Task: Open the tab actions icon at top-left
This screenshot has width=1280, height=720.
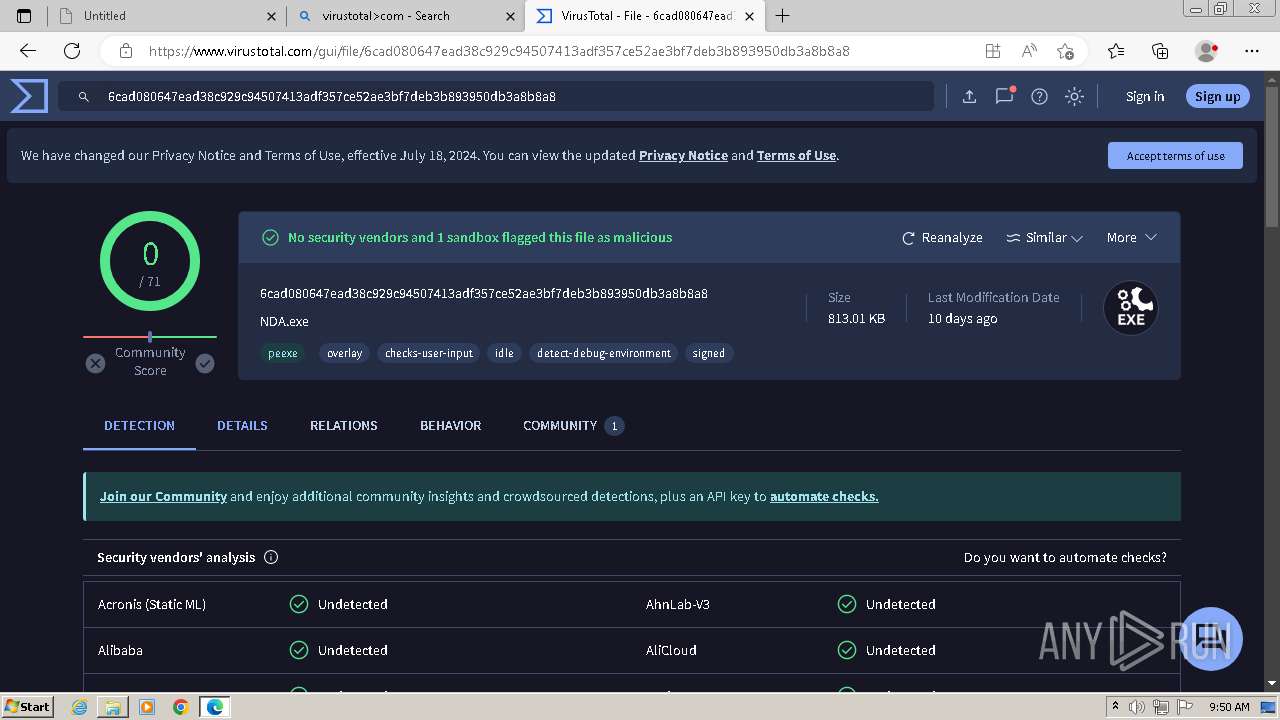Action: (24, 16)
